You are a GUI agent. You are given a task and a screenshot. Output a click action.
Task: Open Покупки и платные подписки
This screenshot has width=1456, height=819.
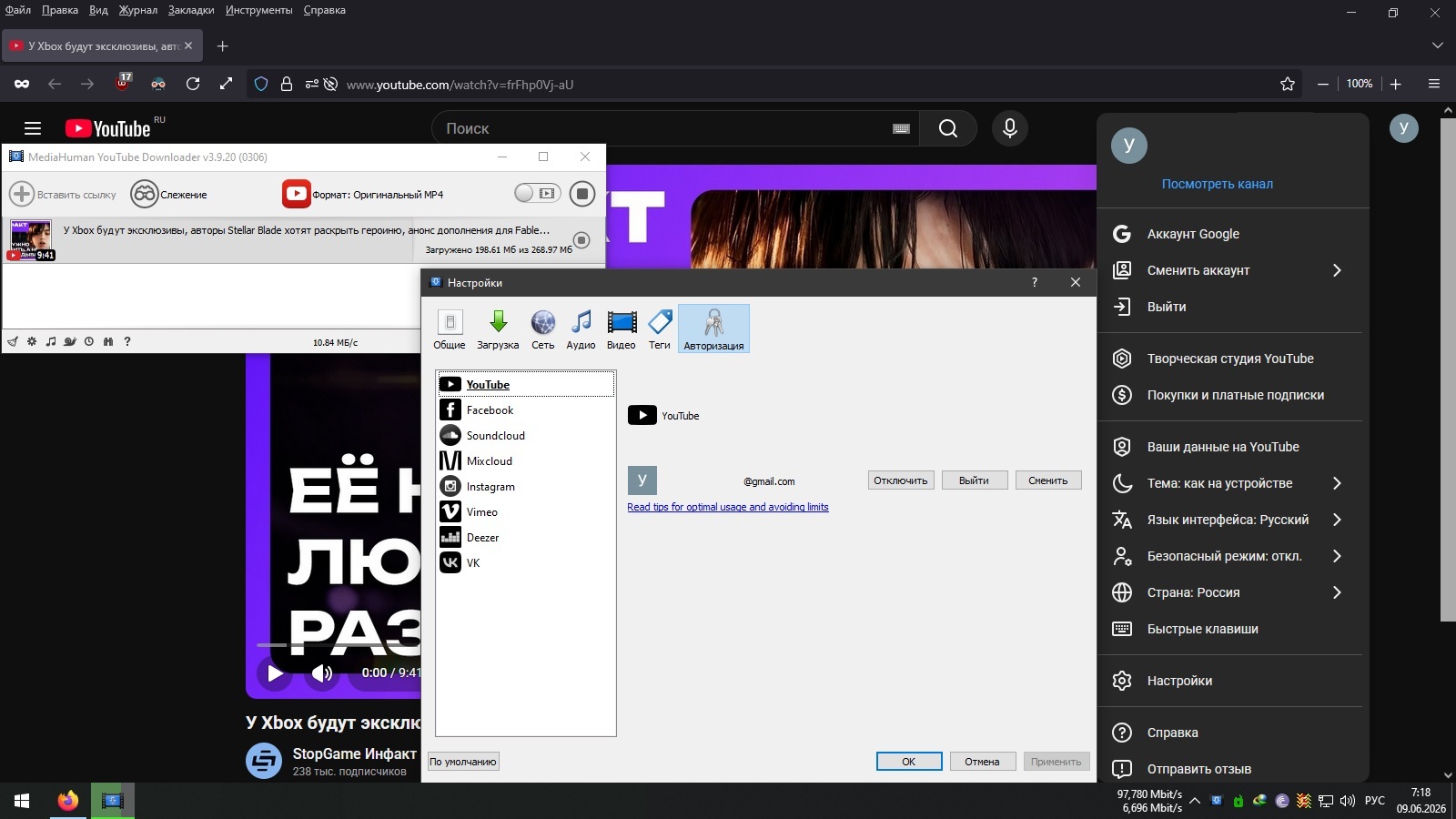coord(1229,395)
